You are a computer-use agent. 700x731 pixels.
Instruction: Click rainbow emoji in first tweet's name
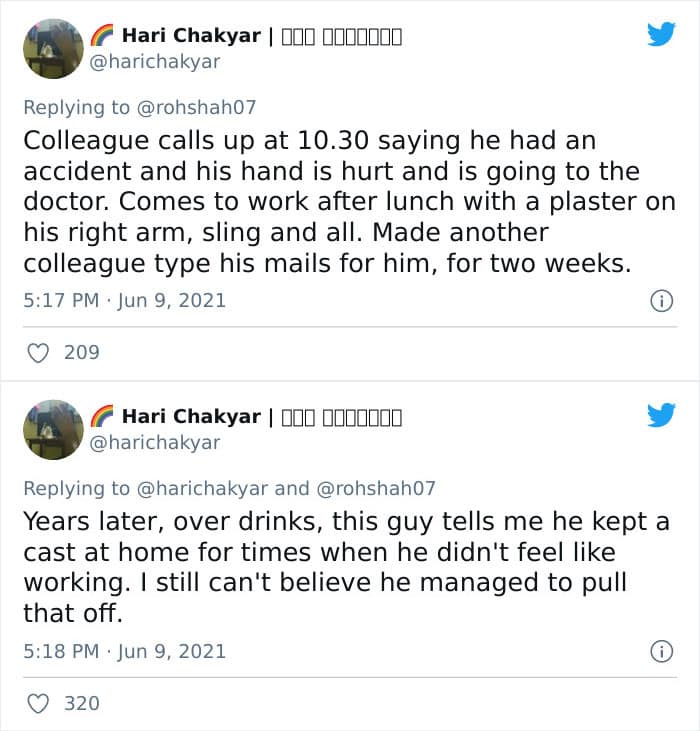coord(102,35)
